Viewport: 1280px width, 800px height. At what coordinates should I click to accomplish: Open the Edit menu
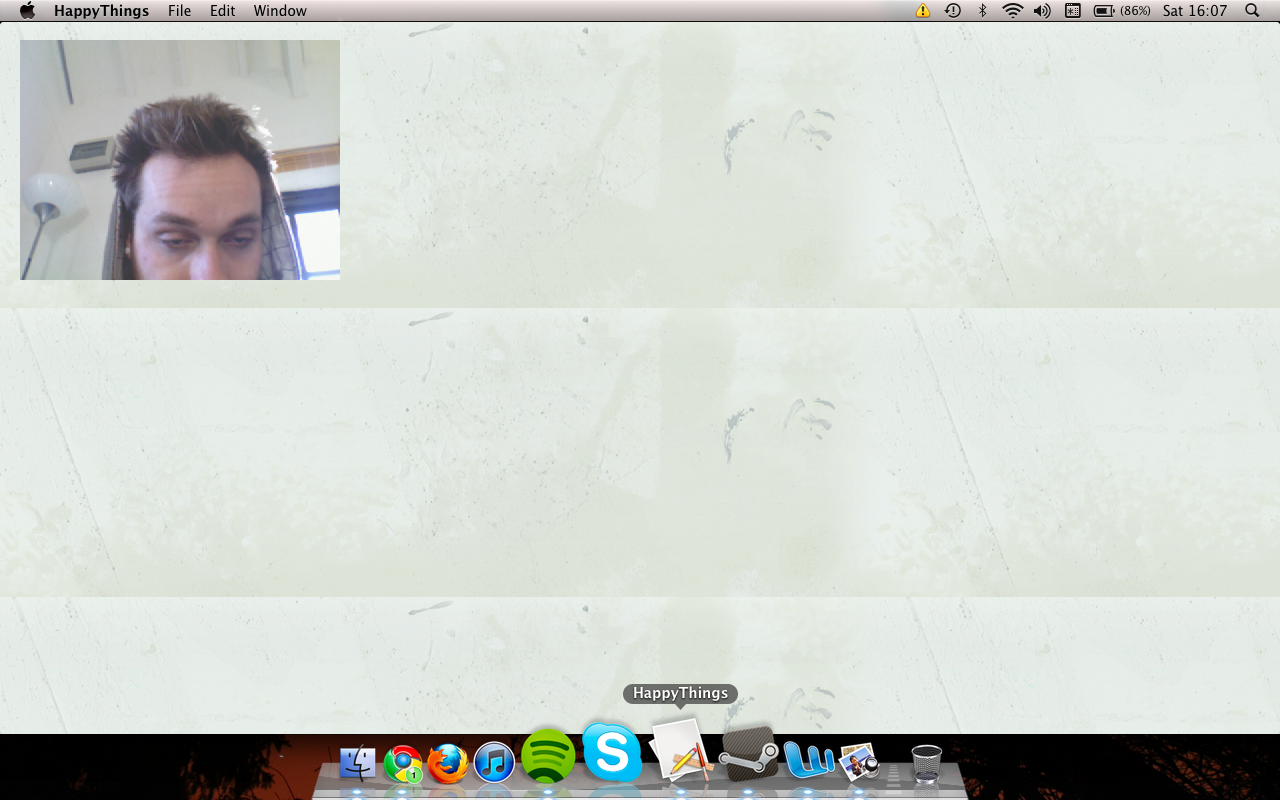222,11
